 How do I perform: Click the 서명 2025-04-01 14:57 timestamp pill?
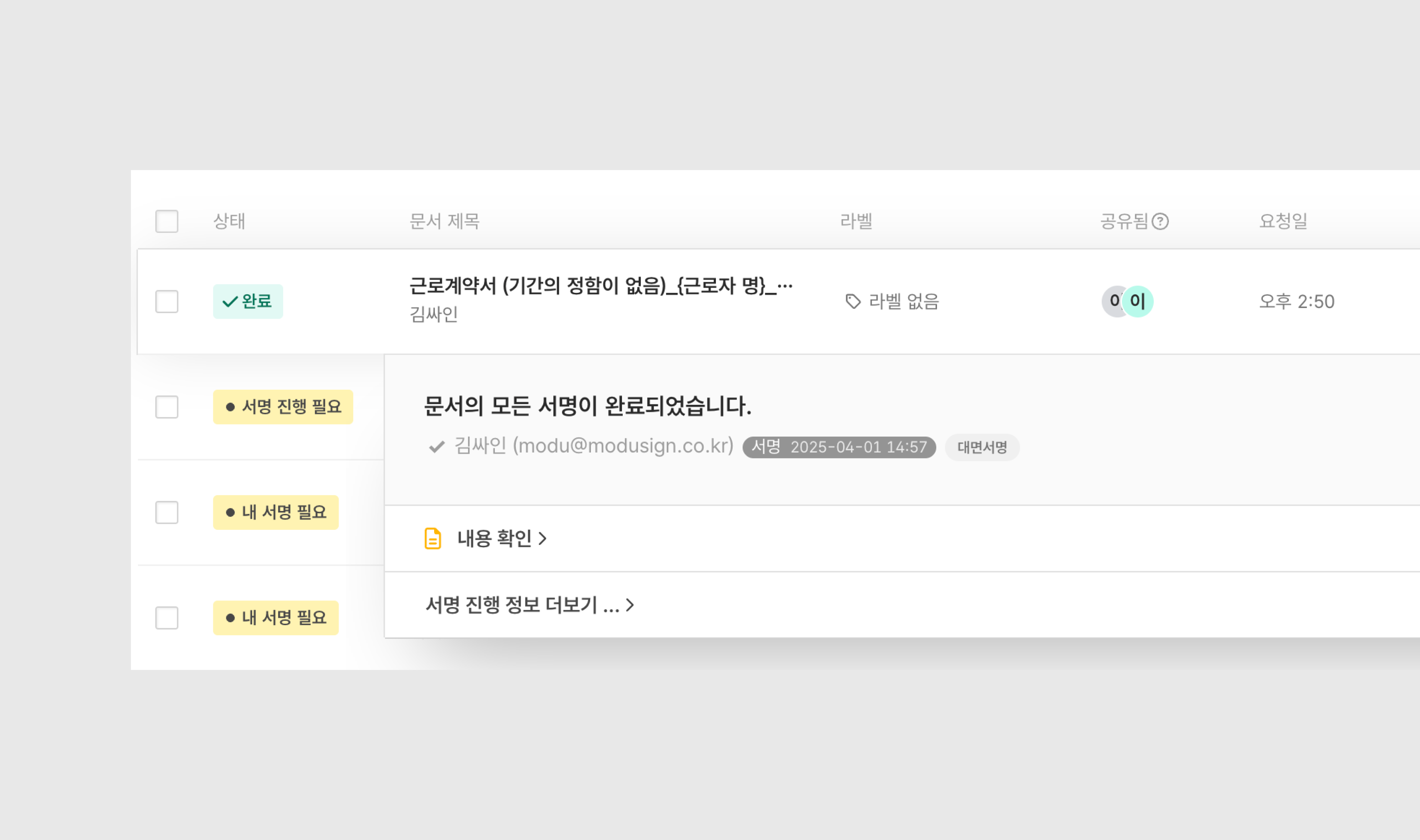click(839, 447)
